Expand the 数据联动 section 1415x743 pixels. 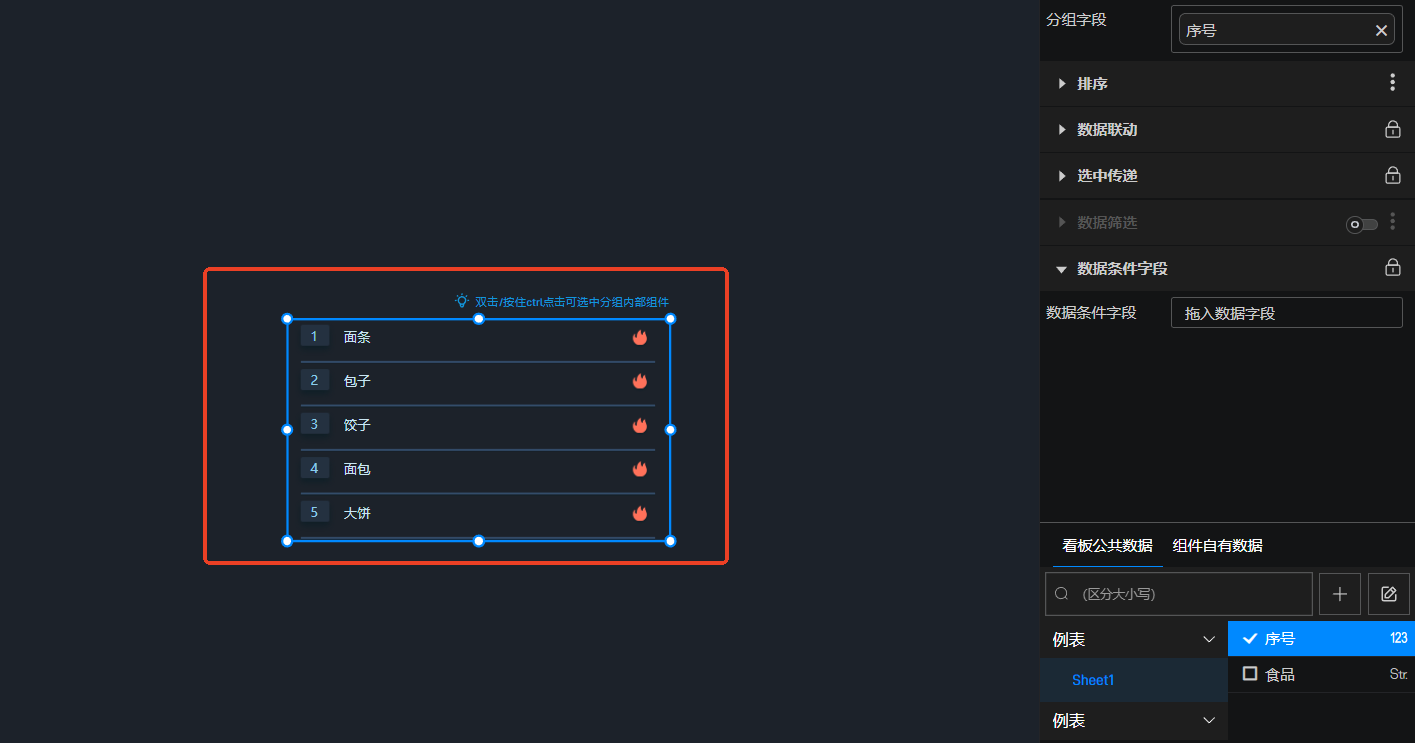(x=1062, y=130)
